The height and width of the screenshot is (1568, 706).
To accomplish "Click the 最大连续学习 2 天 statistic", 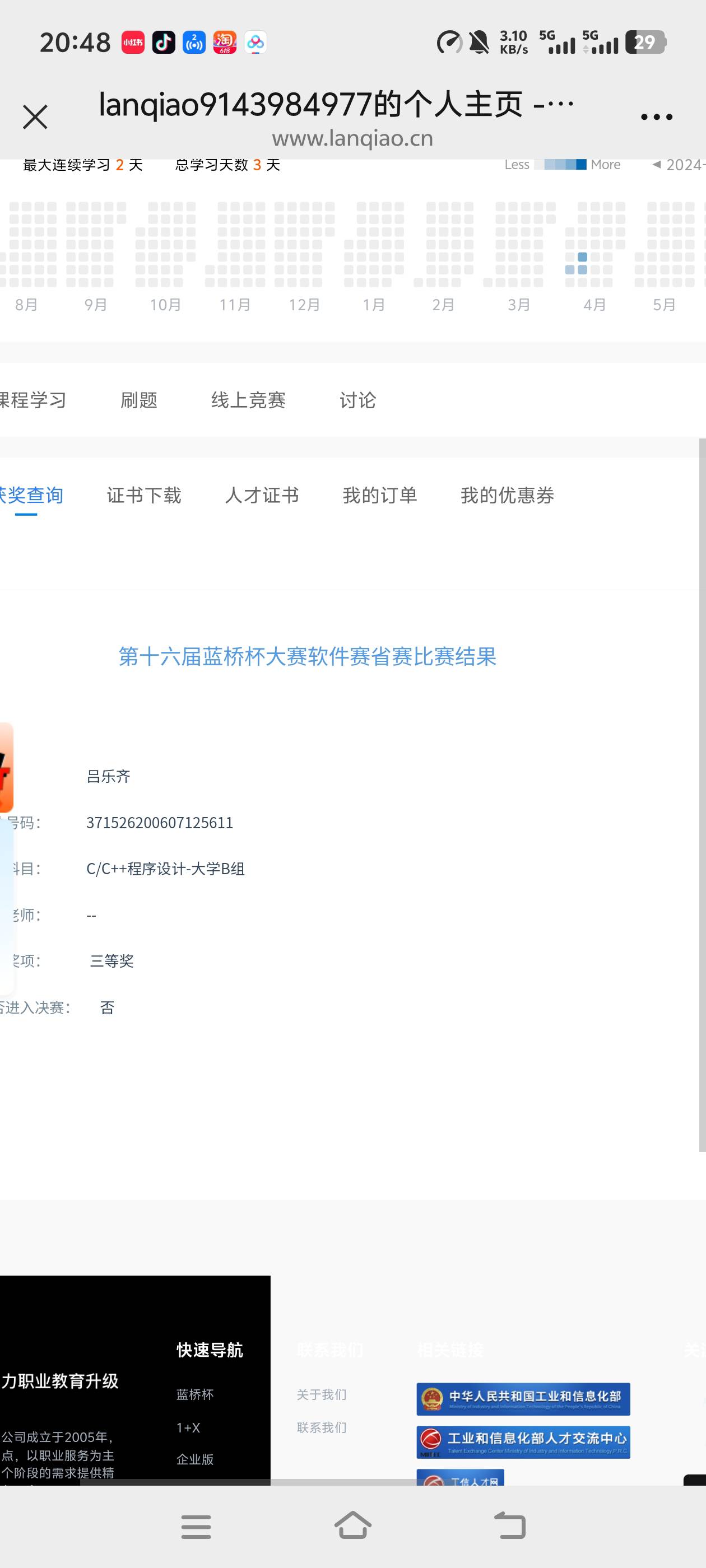I will point(83,165).
